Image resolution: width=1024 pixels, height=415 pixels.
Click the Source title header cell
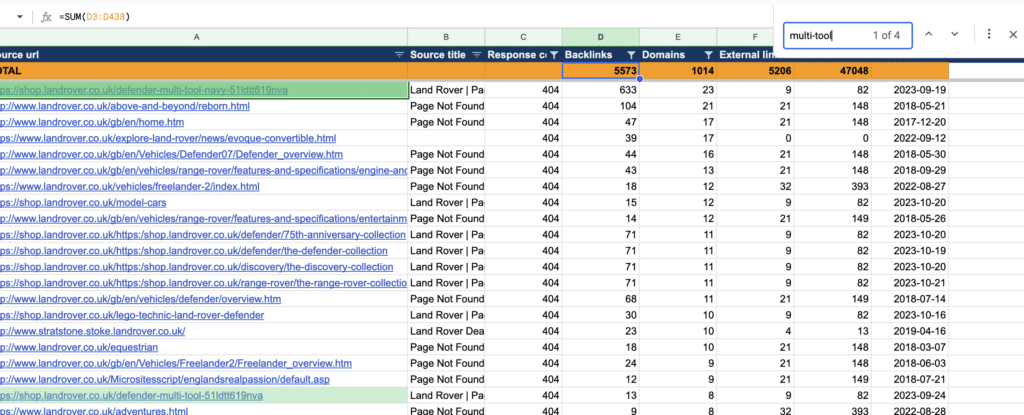point(446,55)
